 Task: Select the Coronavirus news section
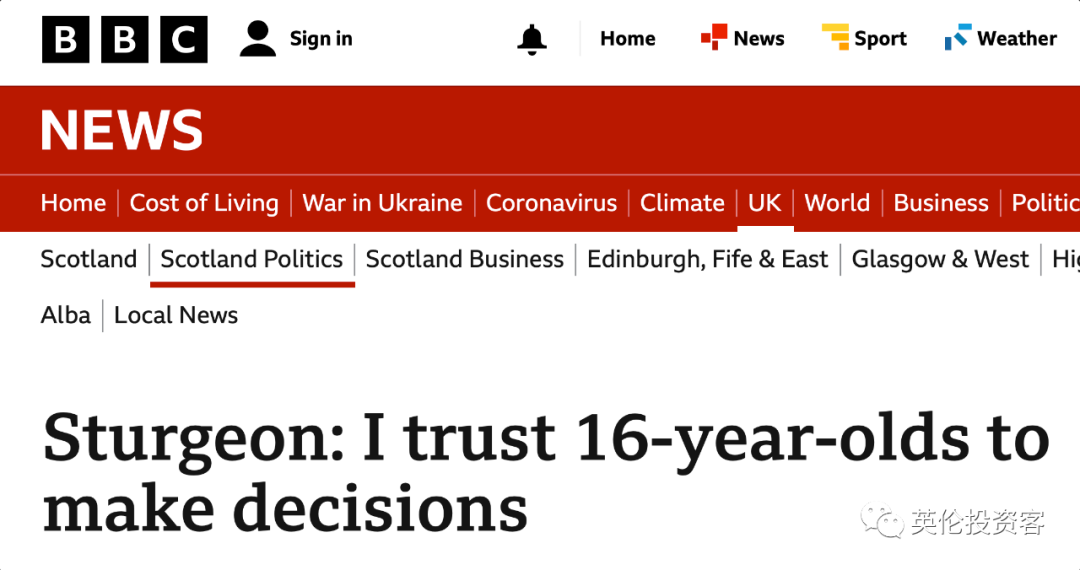point(552,203)
